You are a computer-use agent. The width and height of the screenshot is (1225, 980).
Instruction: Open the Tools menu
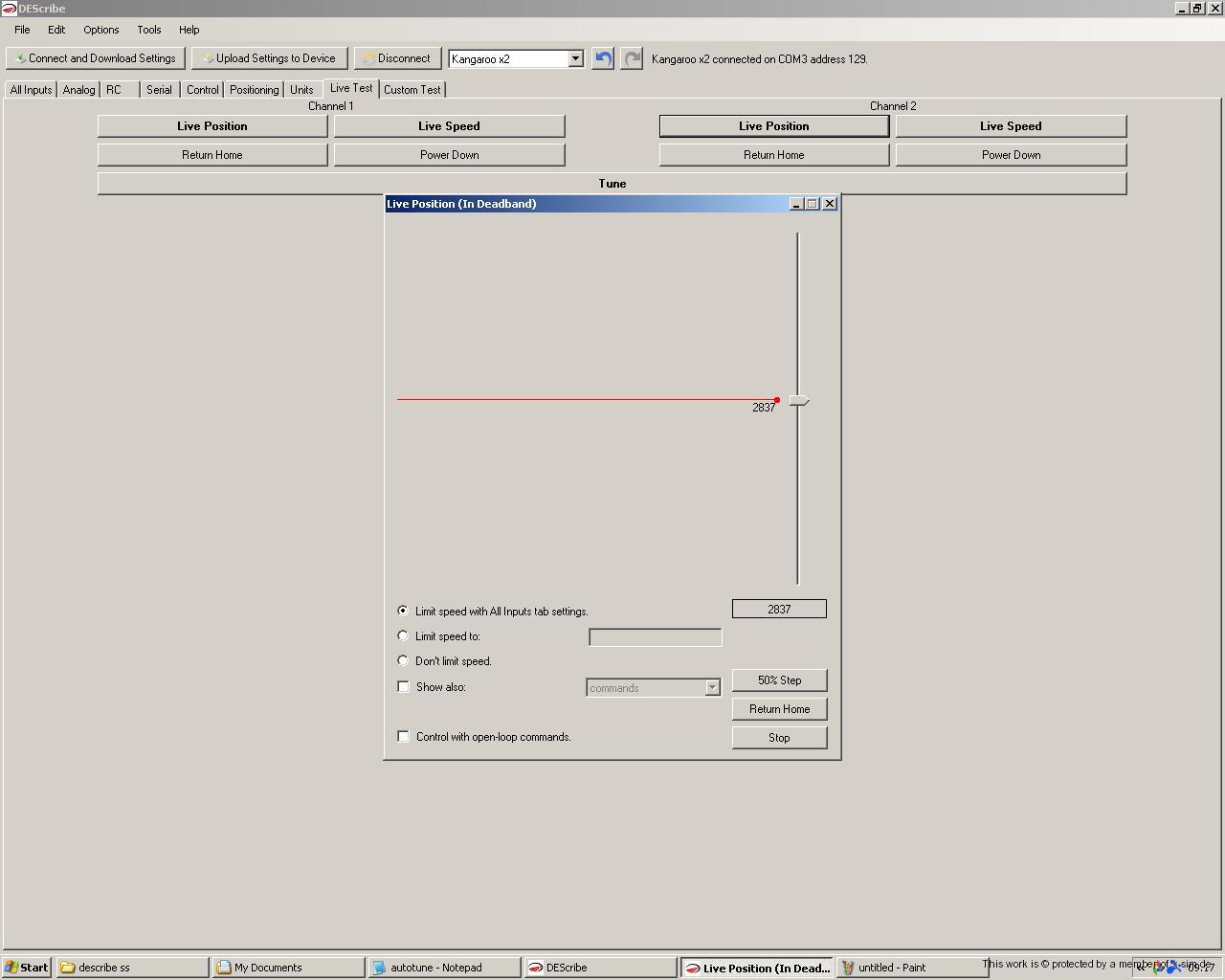[148, 30]
